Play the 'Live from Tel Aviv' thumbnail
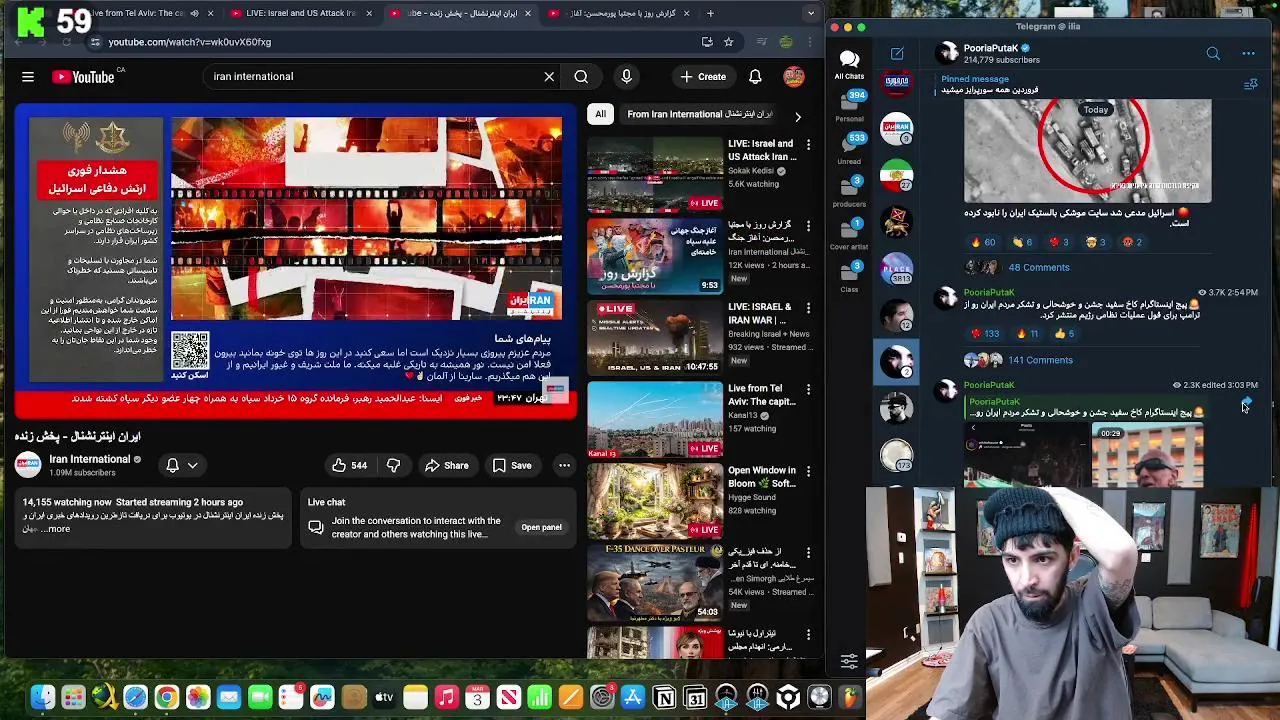1280x720 pixels. (x=655, y=418)
